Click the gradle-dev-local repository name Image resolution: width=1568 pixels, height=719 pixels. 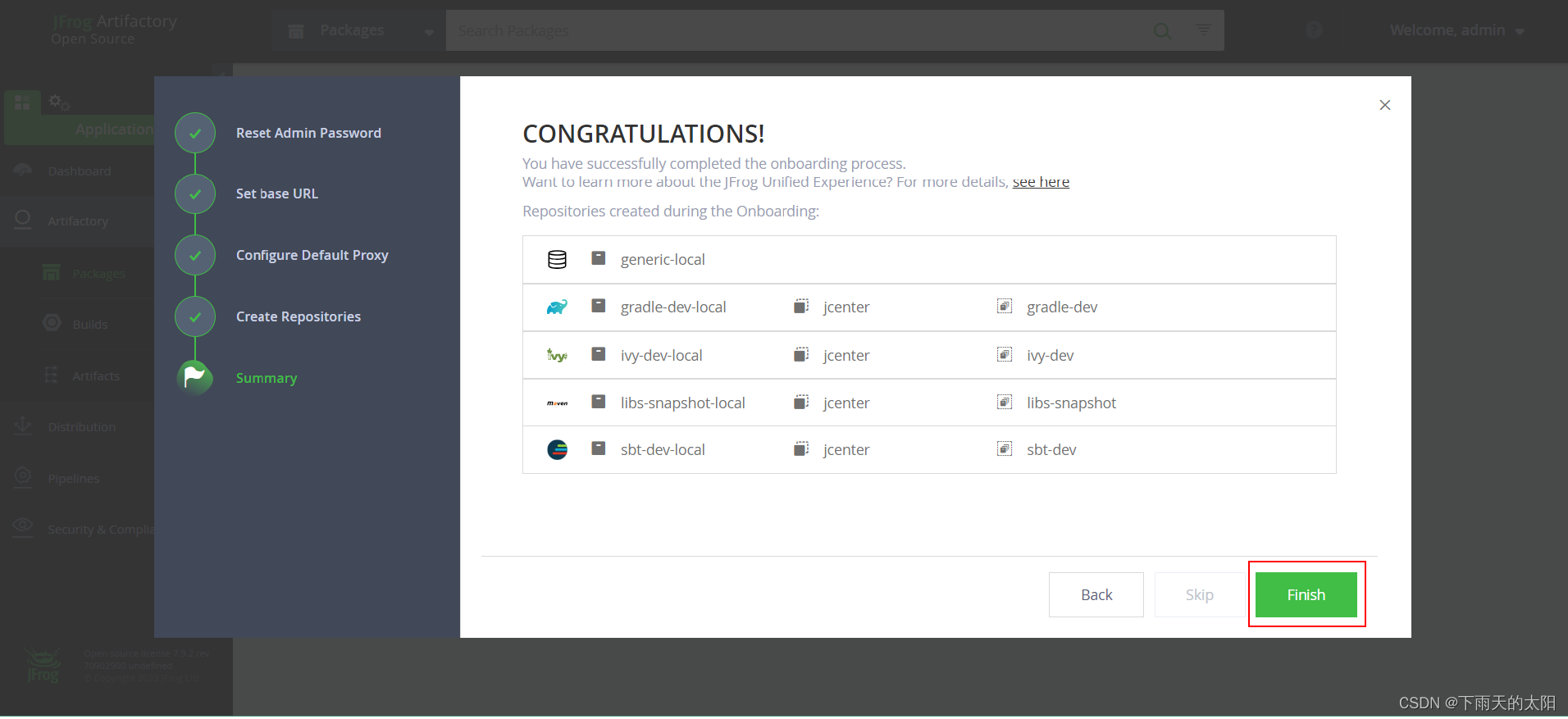pyautogui.click(x=673, y=307)
